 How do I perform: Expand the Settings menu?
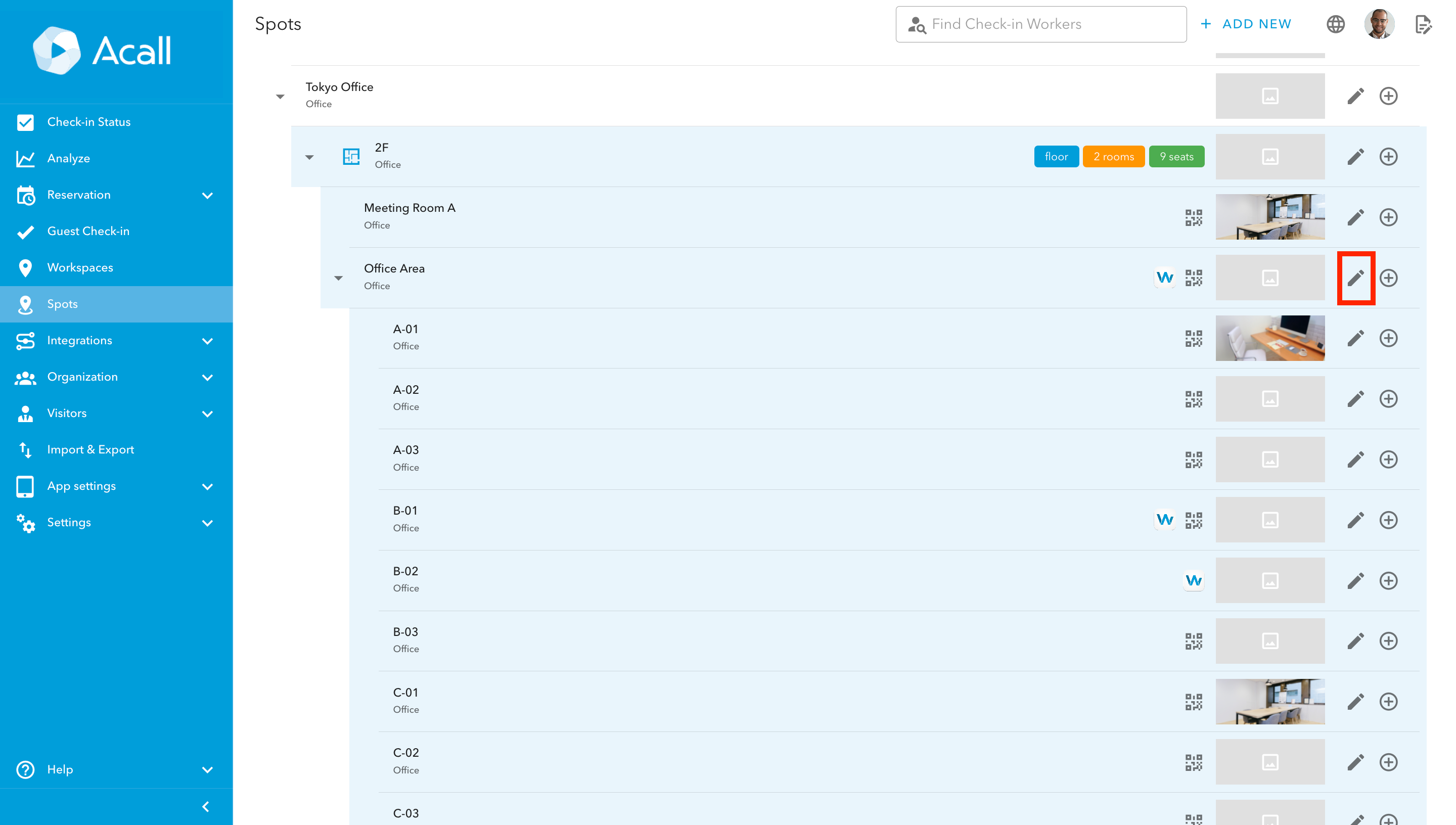[x=207, y=523]
